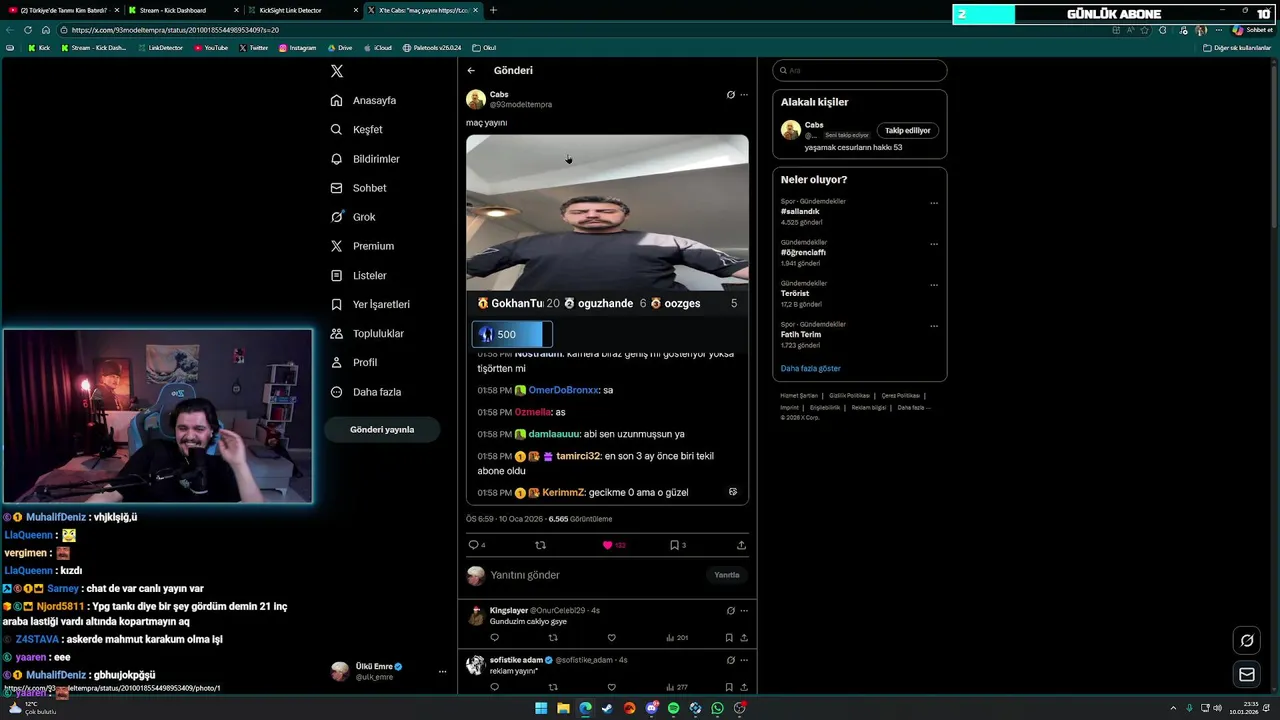Open options for #sallandık trend
The image size is (1280, 720).
pos(934,203)
